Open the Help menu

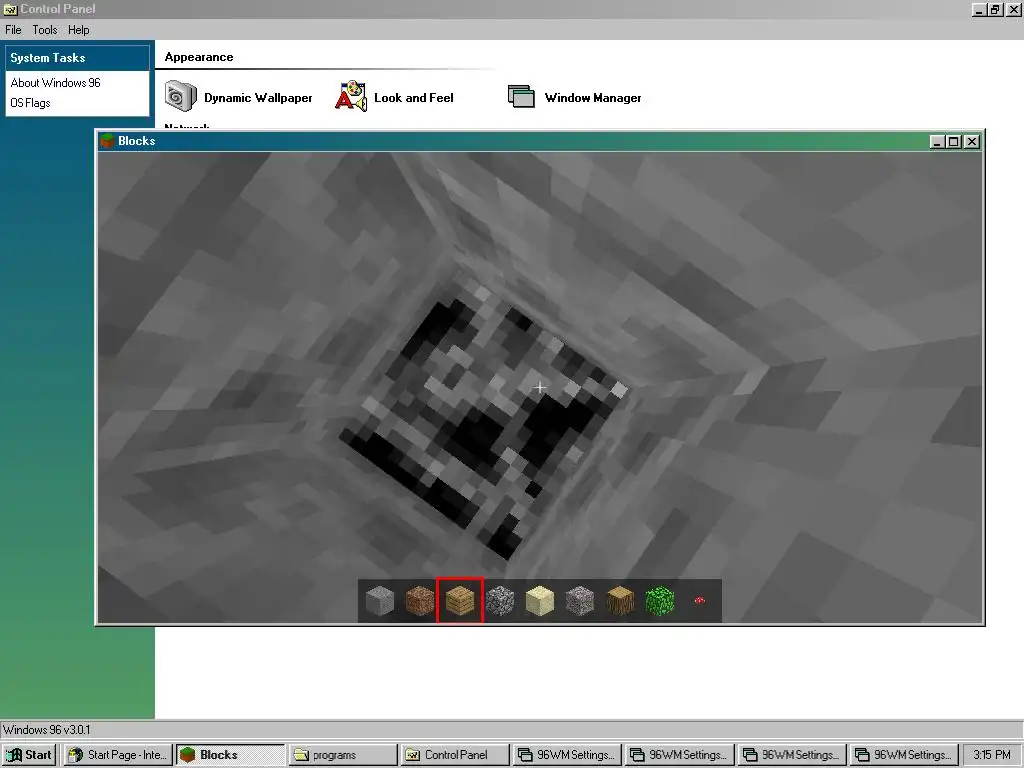click(78, 30)
